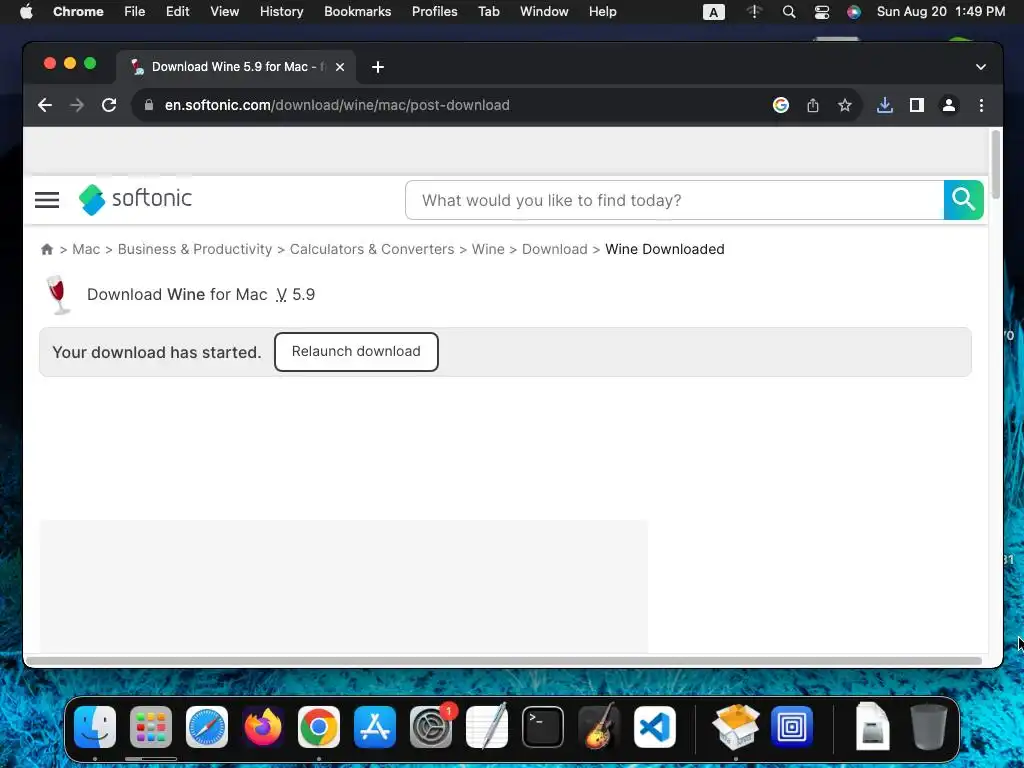Open the Help menu
This screenshot has width=1024, height=768.
coord(602,12)
